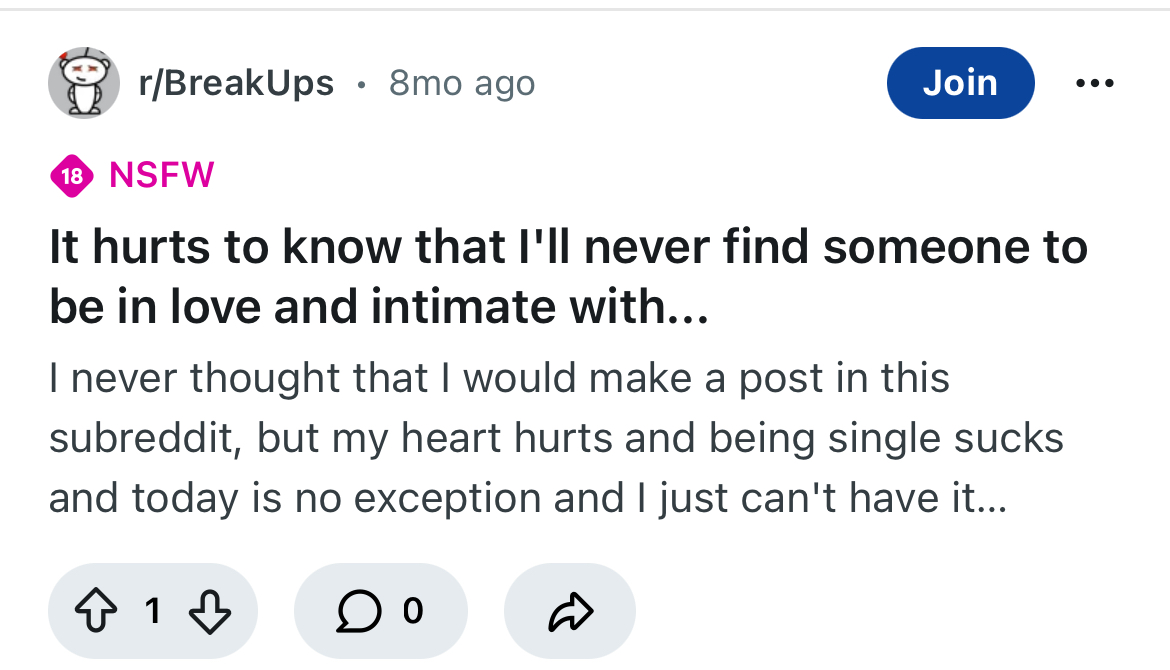This screenshot has width=1170, height=670.
Task: Click the preview line 'and today is no exception'
Action: (528, 497)
